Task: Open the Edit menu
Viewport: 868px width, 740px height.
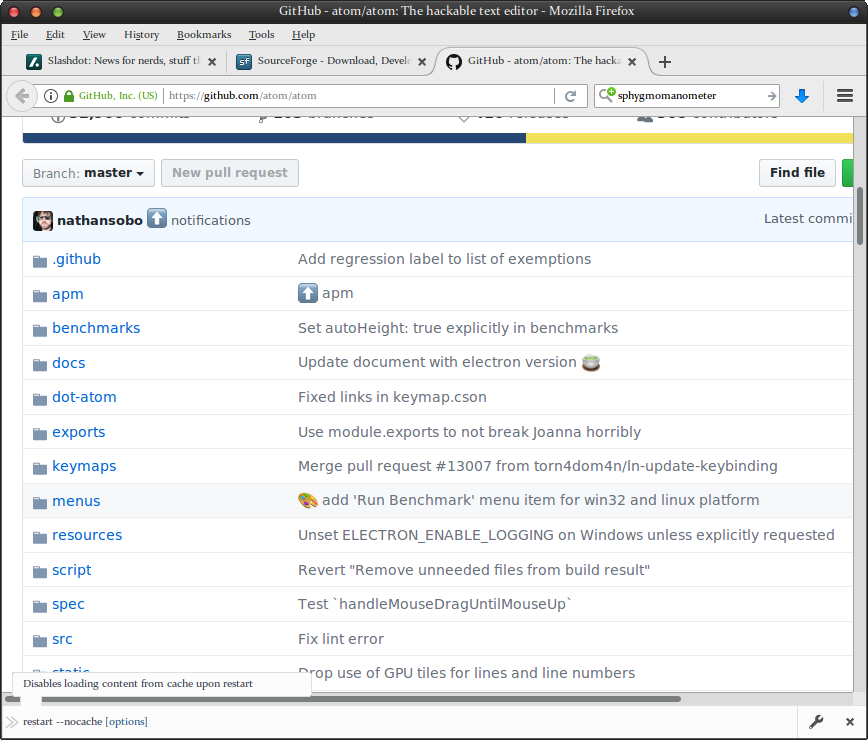Action: coord(55,34)
